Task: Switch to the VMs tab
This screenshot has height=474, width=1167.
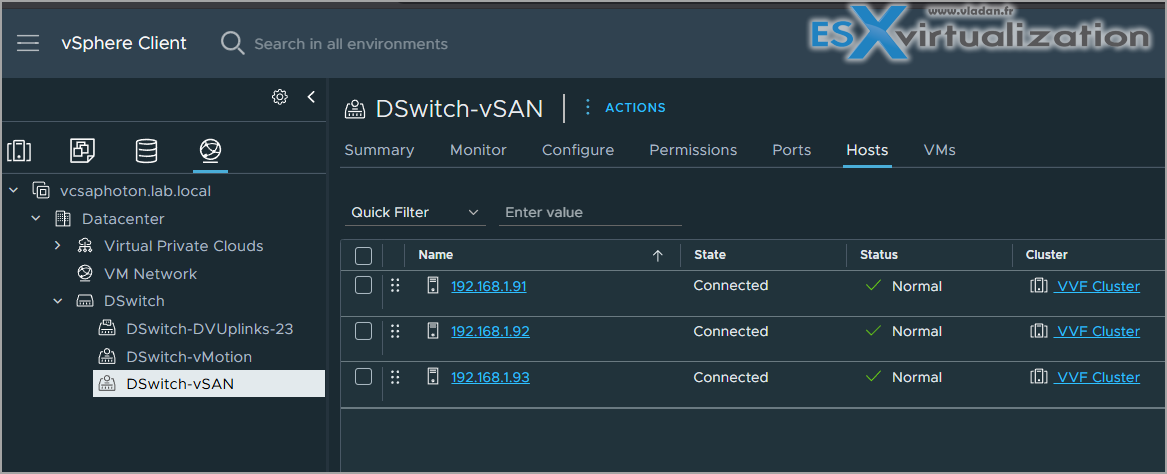Action: pos(939,150)
